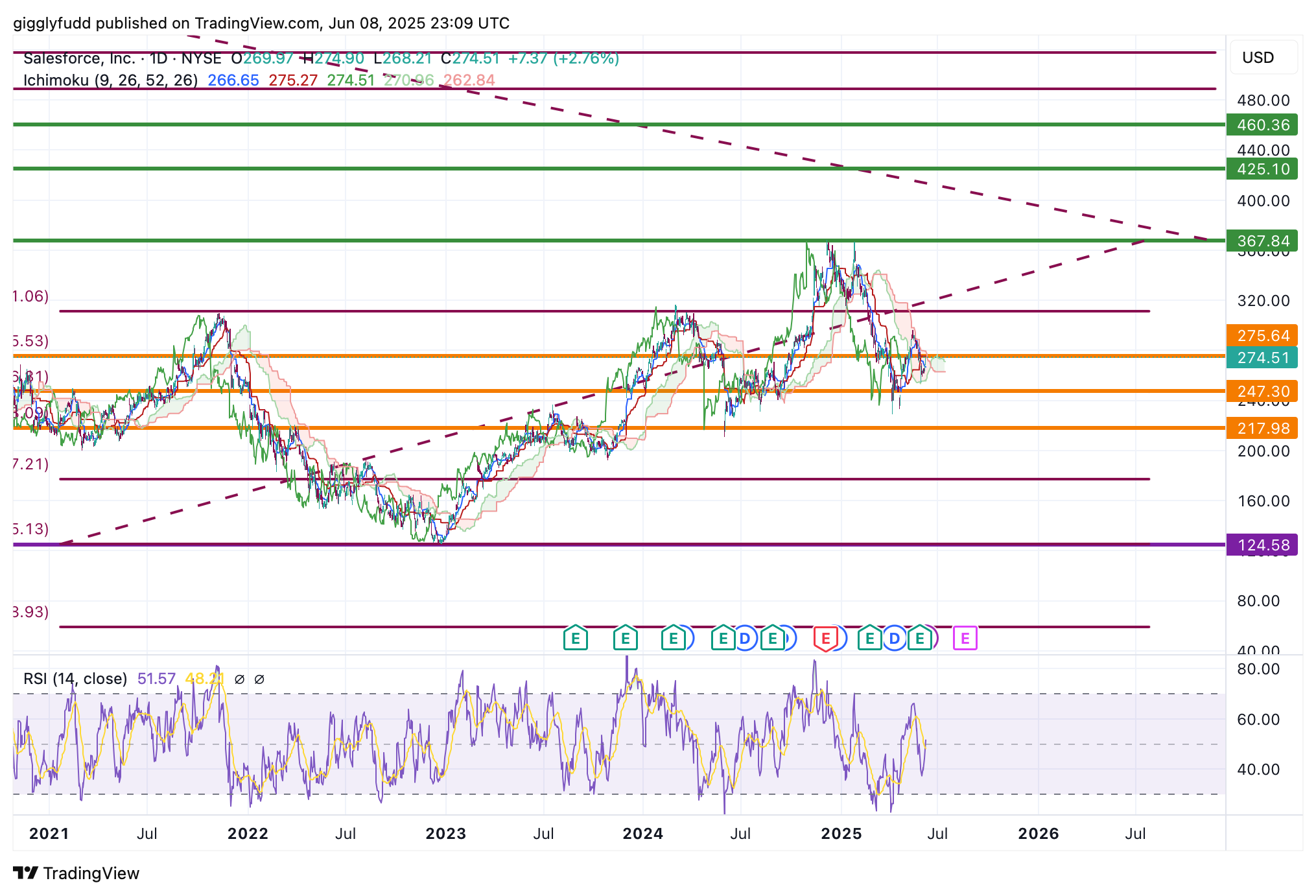Click the 480.00 price axis label
The height and width of the screenshot is (896, 1316).
(1263, 100)
